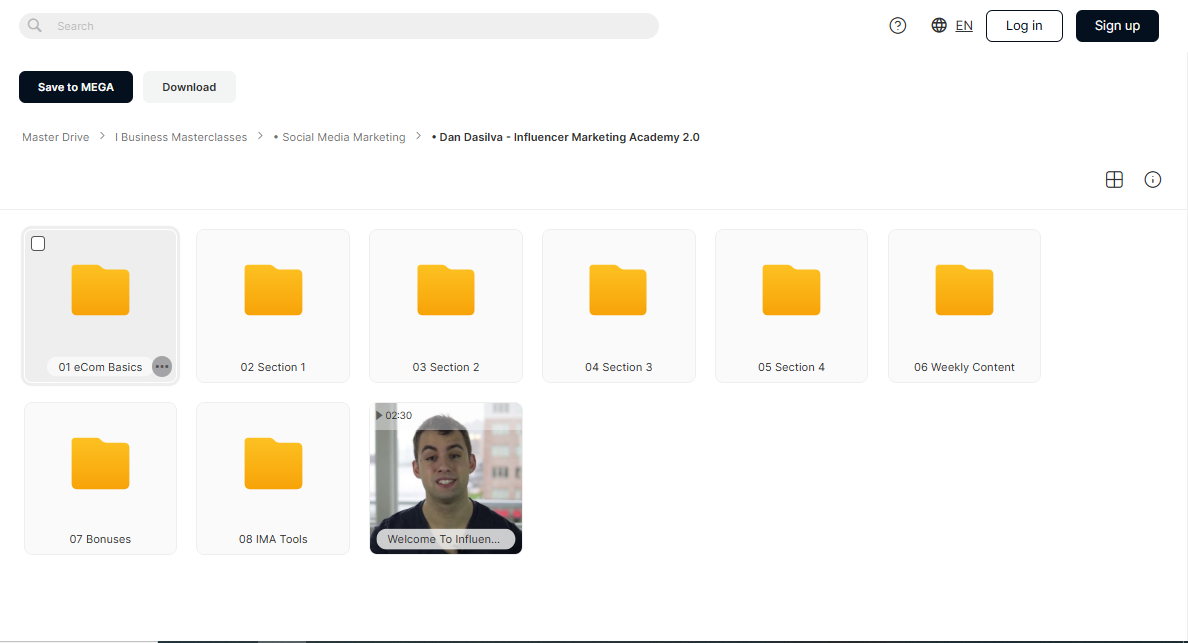Open the info panel icon

tap(1152, 179)
